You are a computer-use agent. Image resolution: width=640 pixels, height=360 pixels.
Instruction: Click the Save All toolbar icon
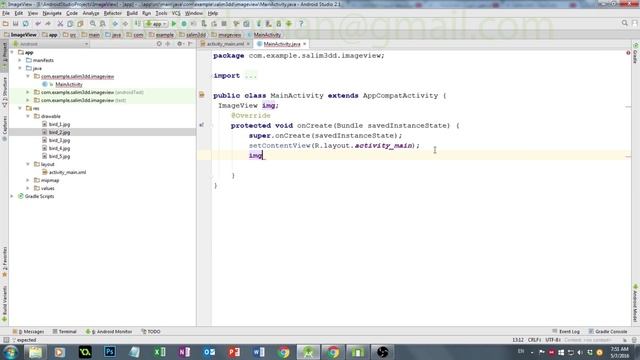pos(16,24)
